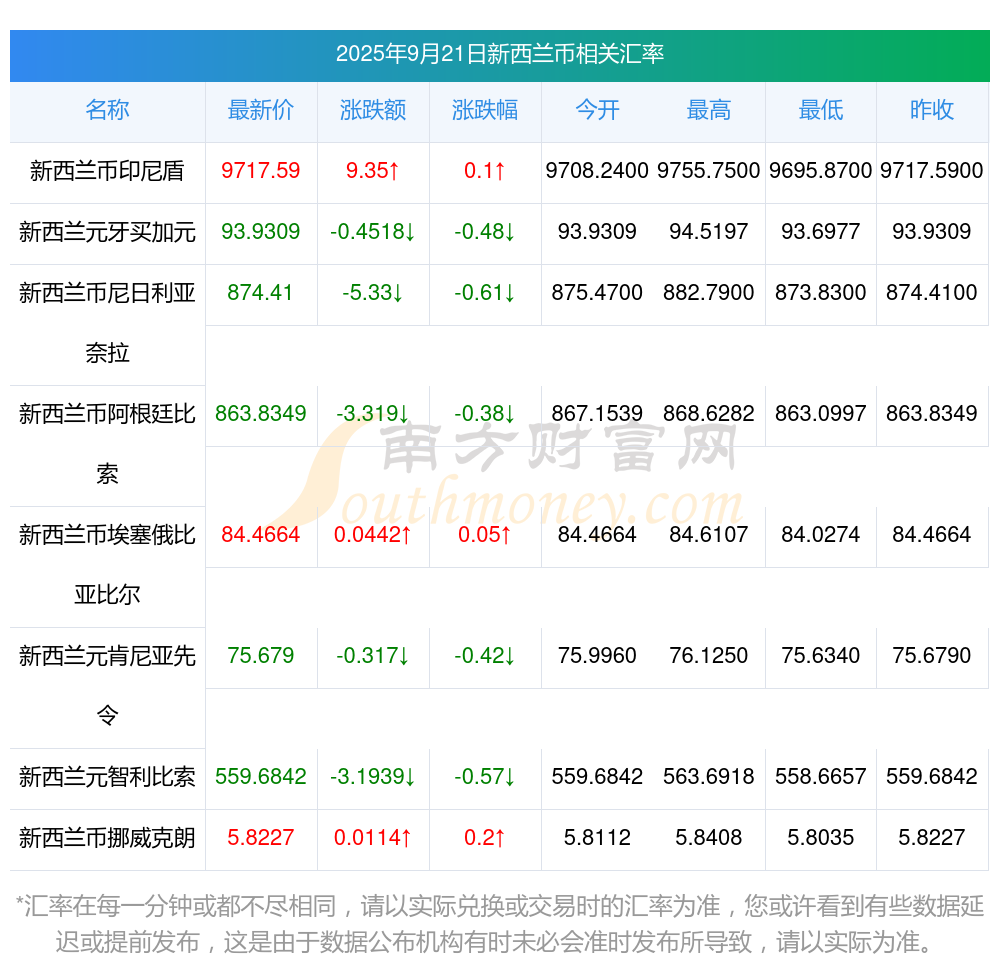Click low value 558.6657
Screen dimensions: 1000x973
pyautogui.click(x=821, y=777)
